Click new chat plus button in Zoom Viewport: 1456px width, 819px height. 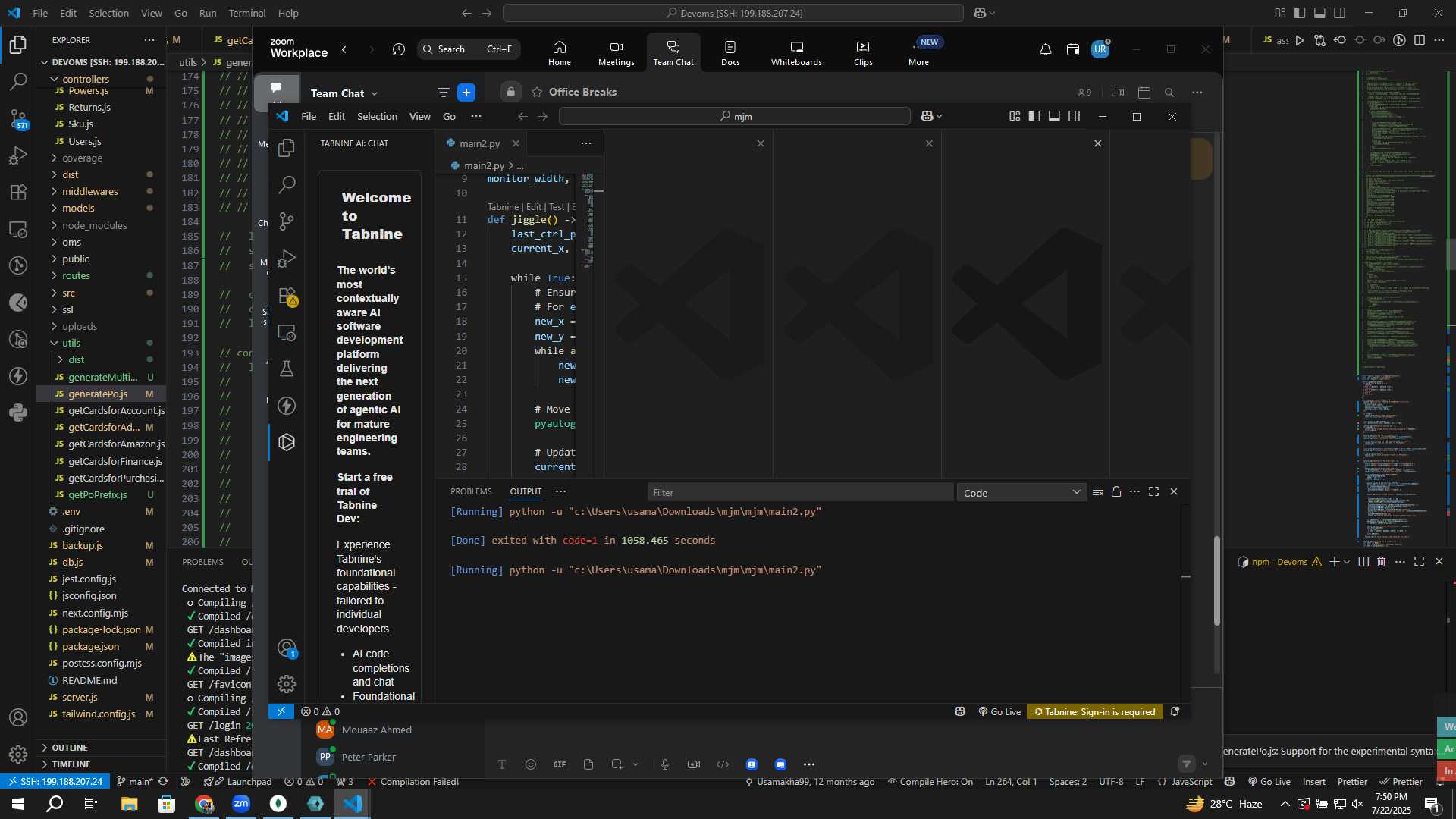466,93
